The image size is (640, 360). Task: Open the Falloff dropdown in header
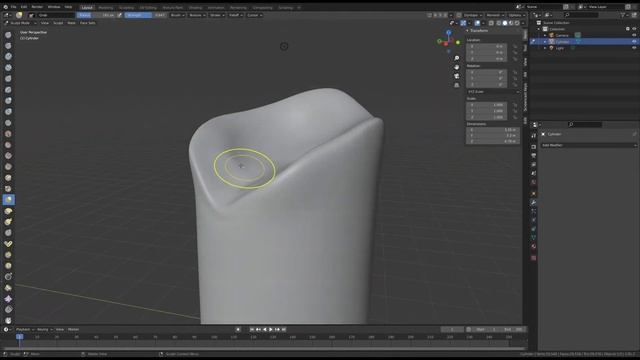click(x=235, y=15)
